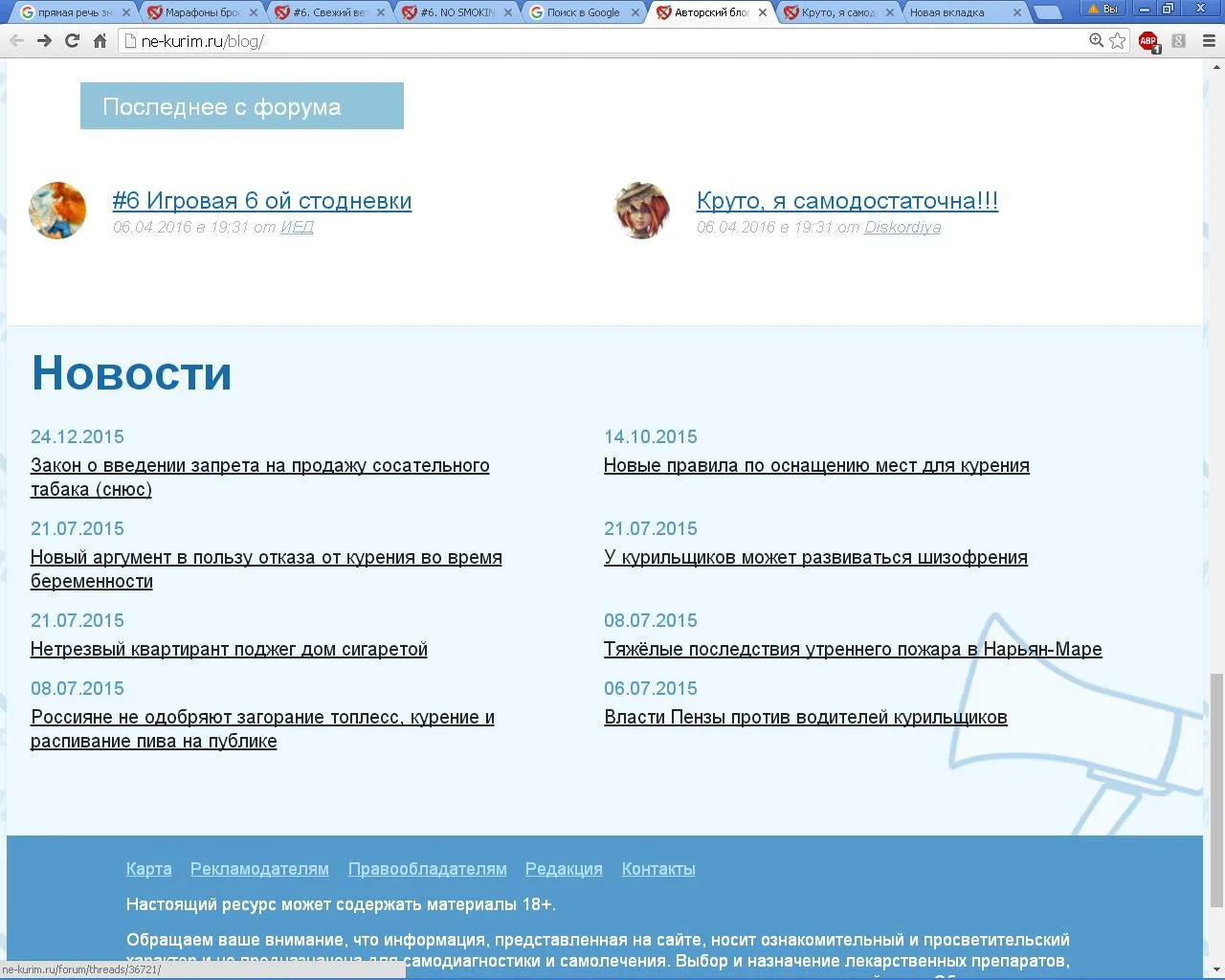
Task: Open the 'Редакция' footer link
Action: point(564,869)
